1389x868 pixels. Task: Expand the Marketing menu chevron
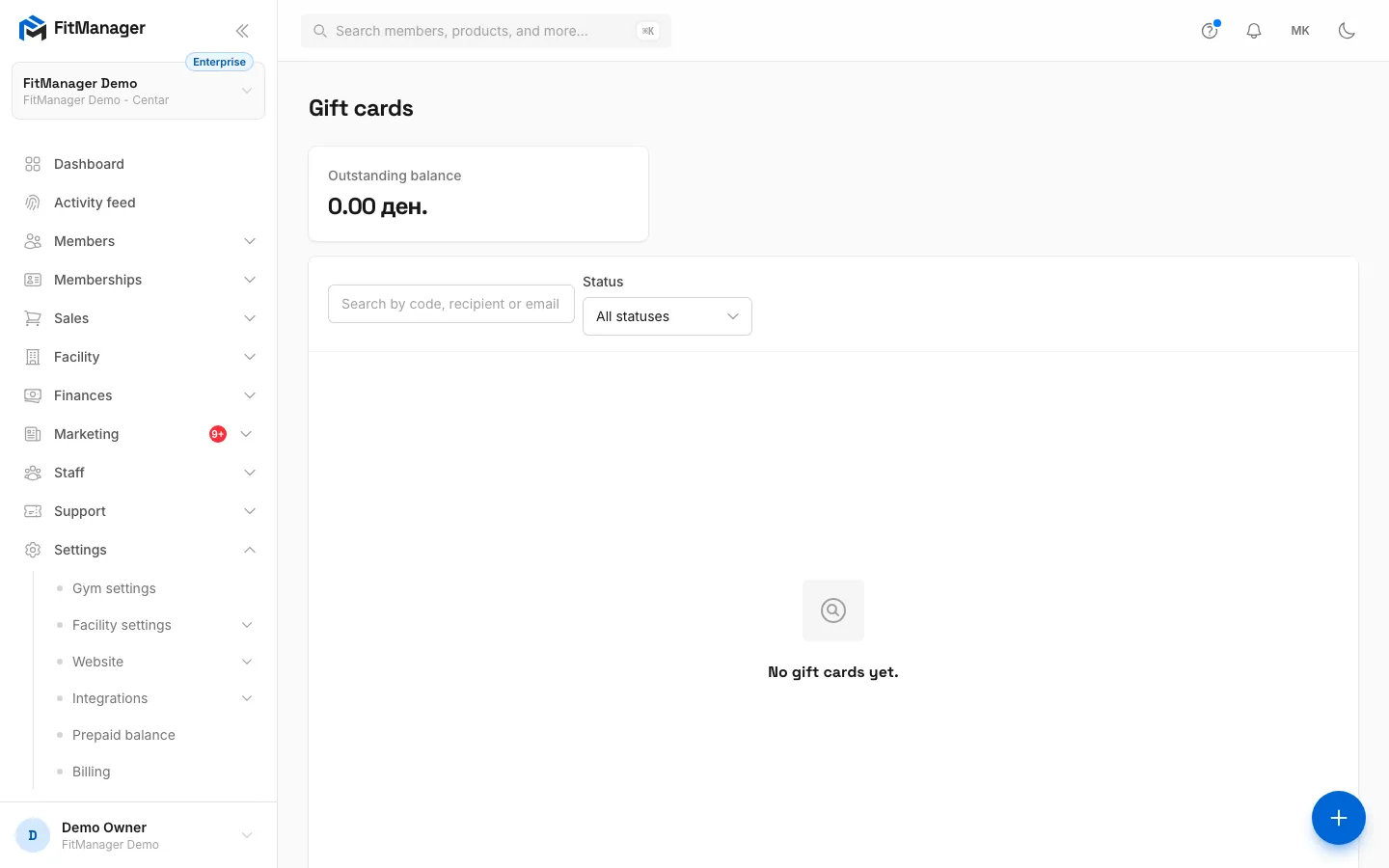(246, 434)
